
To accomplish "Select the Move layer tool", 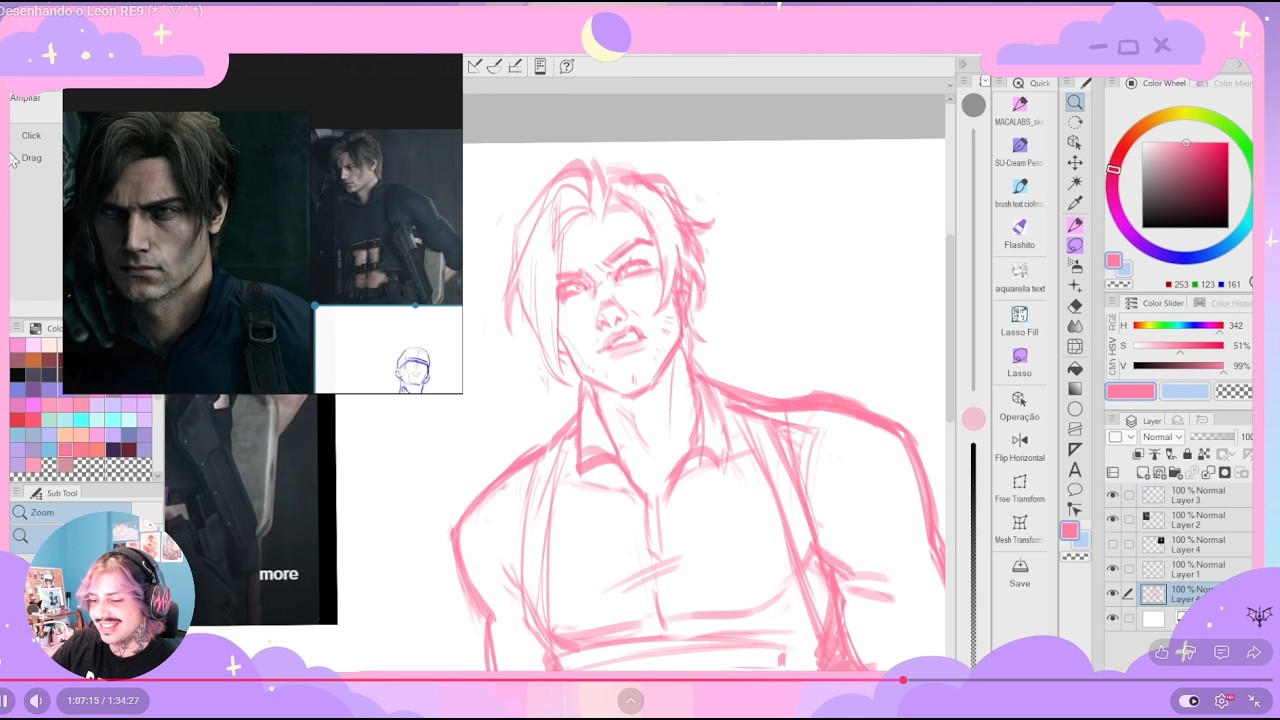I will tap(1075, 163).
